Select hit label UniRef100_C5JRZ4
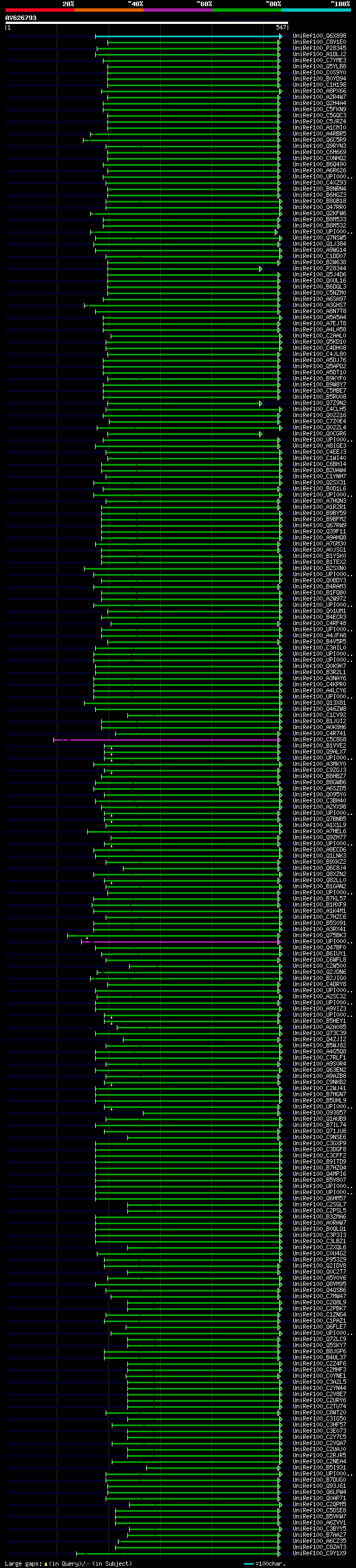Screen dimensions: 356x1568 tap(319, 122)
